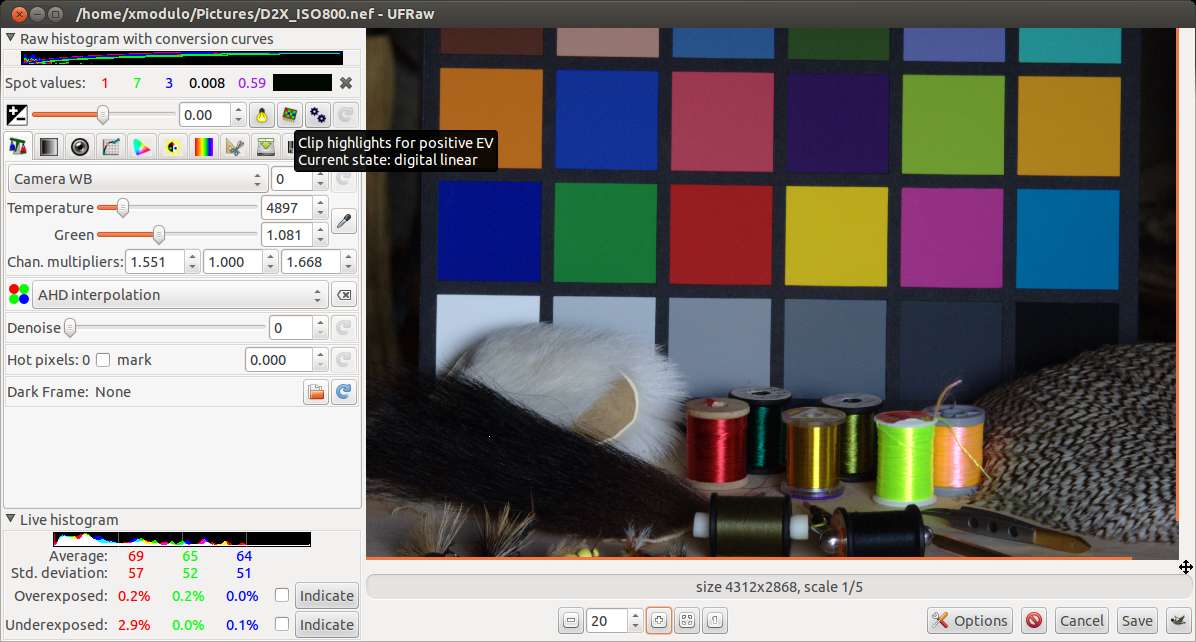Edit hot pixels threshold 0.000 field
This screenshot has width=1196, height=642.
click(x=278, y=360)
